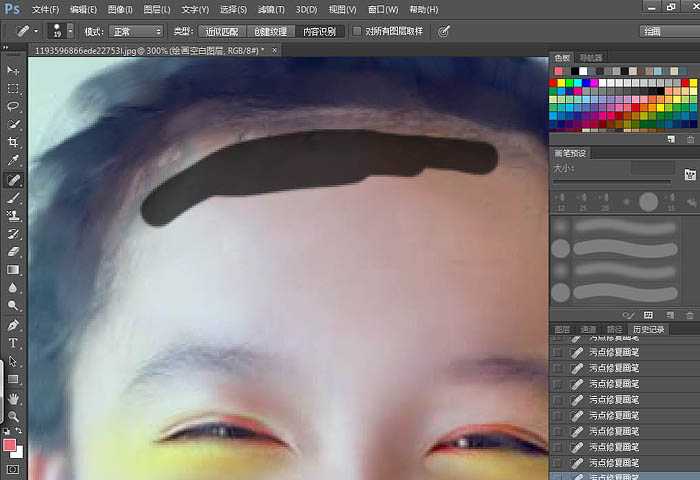Viewport: 700px width, 480px height.
Task: Select the Brush tool in the toolbox
Action: coord(13,198)
